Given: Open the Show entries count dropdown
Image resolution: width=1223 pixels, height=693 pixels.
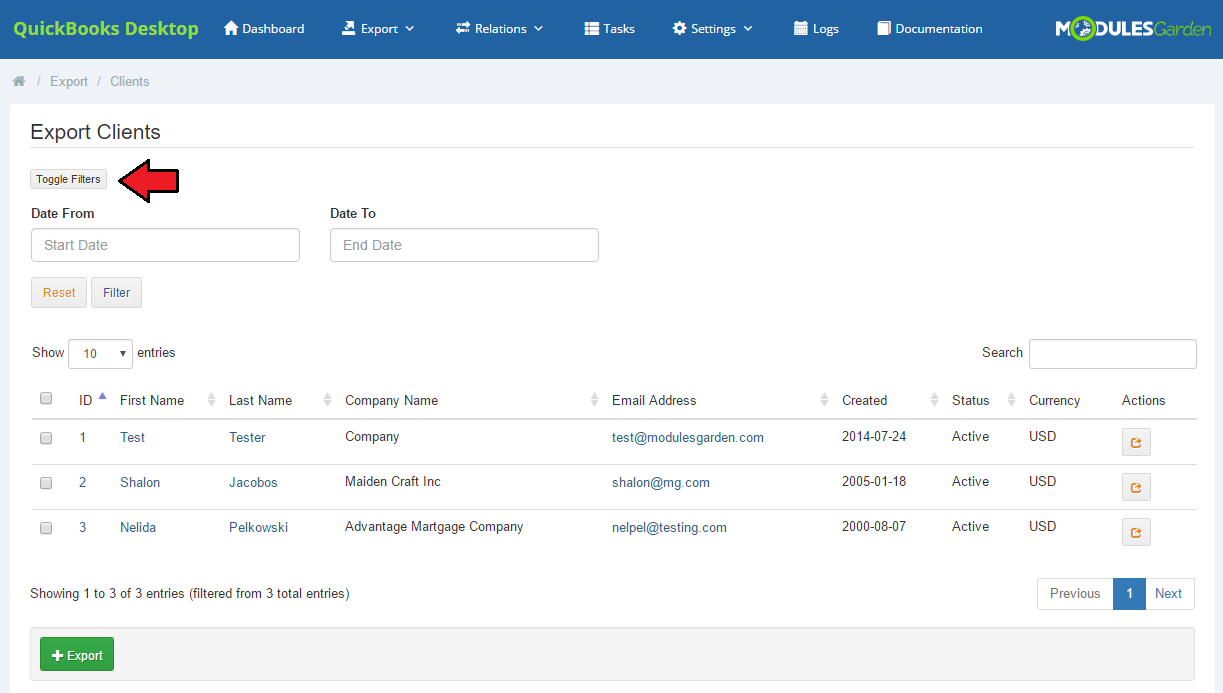Looking at the screenshot, I should [100, 353].
